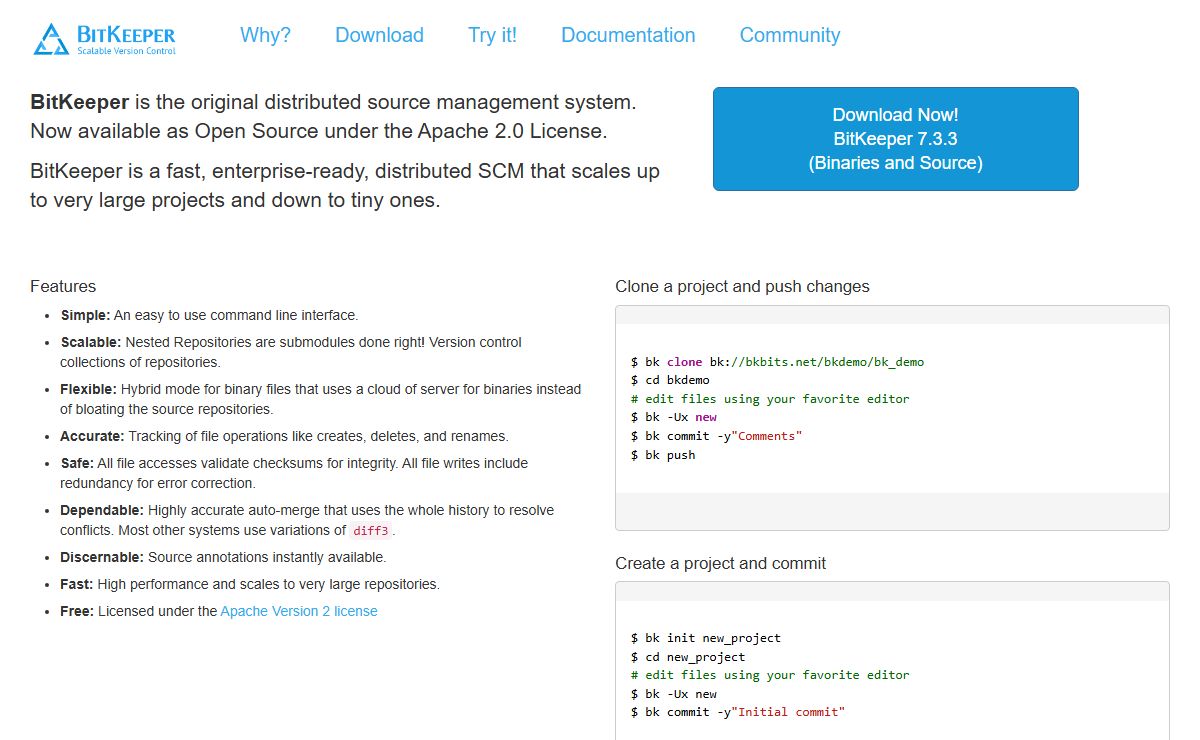Select the Simple feature label
The height and width of the screenshot is (740, 1200).
click(x=85, y=315)
